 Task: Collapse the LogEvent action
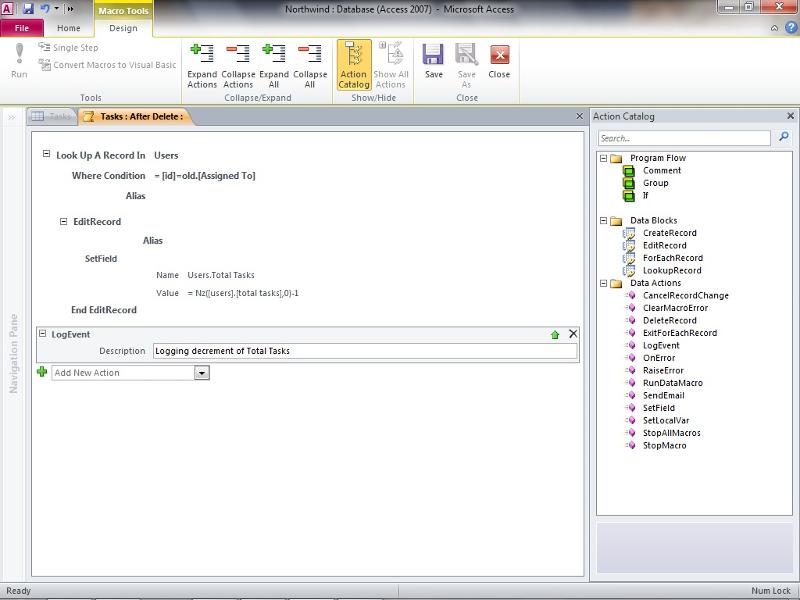coord(43,333)
